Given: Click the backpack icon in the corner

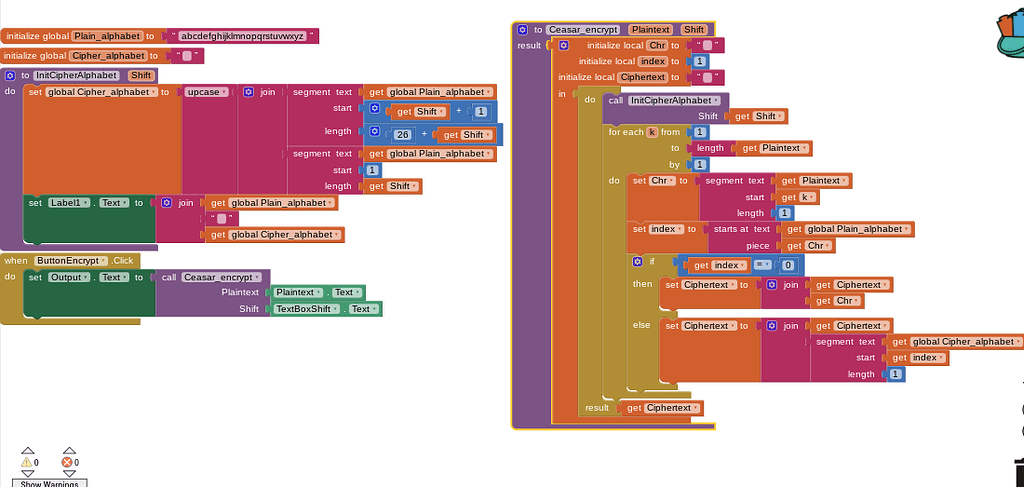Looking at the screenshot, I should [1010, 36].
